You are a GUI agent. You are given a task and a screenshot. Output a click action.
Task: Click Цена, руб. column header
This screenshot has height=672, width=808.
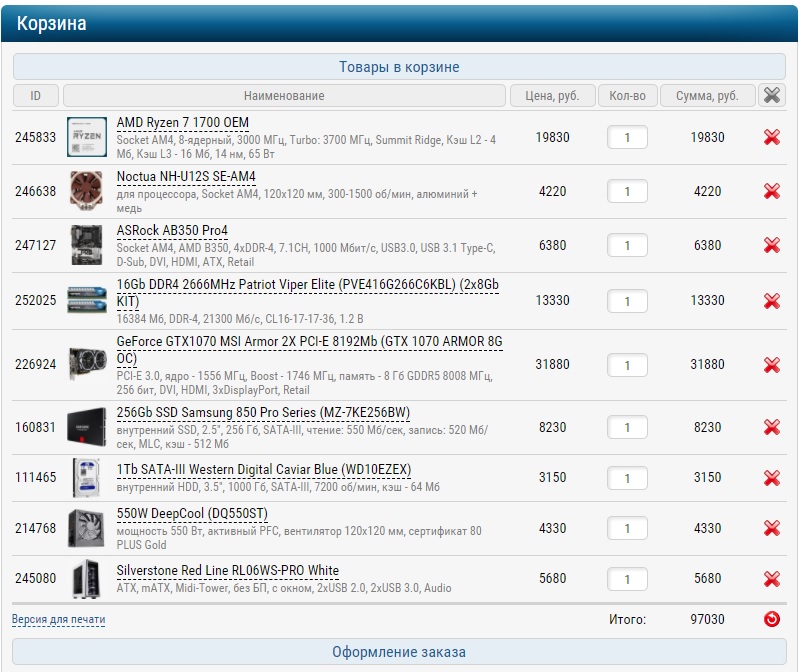tap(552, 96)
